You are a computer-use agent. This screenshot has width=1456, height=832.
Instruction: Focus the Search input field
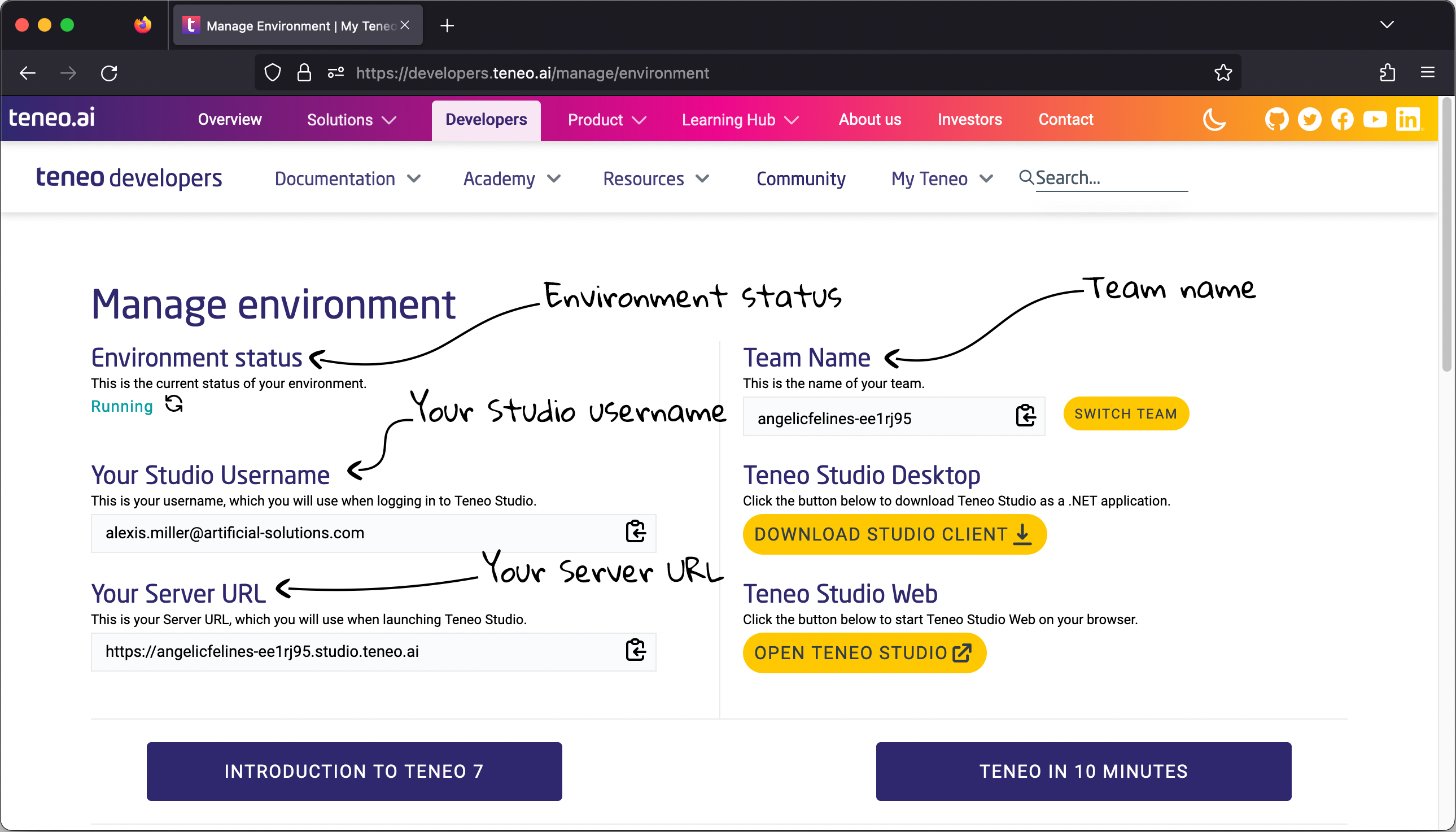tap(1110, 178)
